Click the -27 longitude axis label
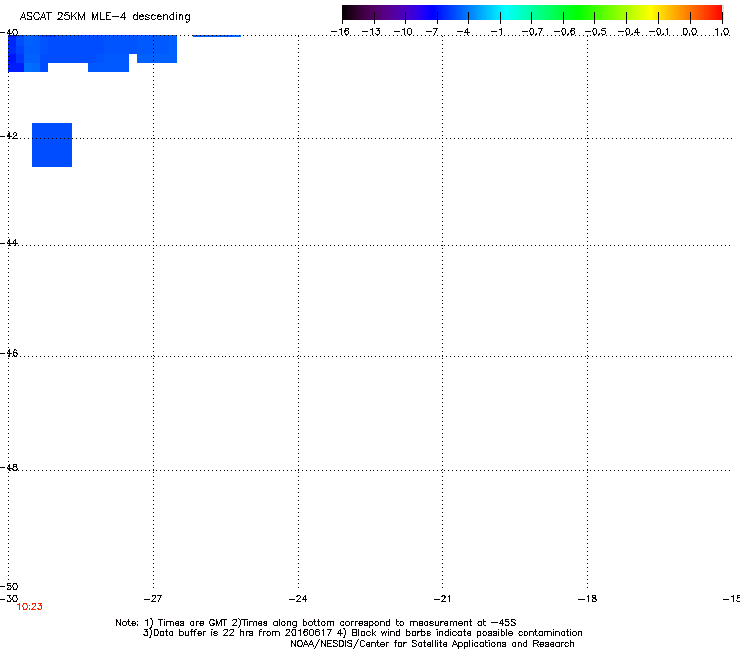This screenshot has width=740, height=650. coord(153,599)
